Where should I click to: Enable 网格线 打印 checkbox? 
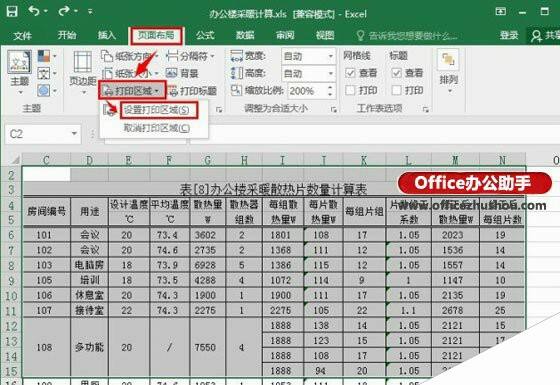tap(350, 90)
